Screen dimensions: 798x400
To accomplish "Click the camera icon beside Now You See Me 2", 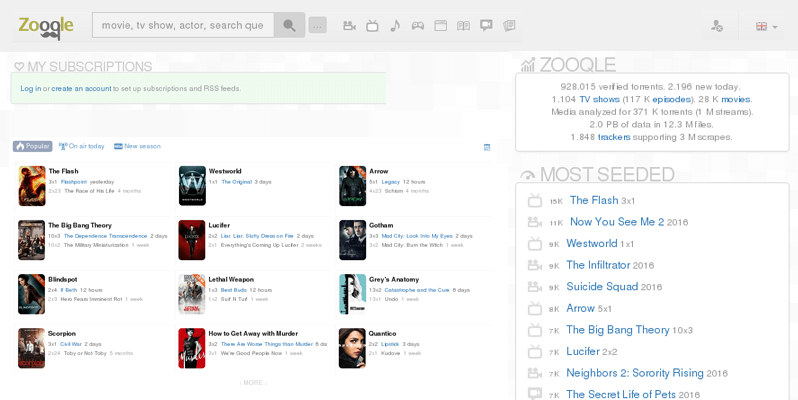I will click(x=534, y=222).
